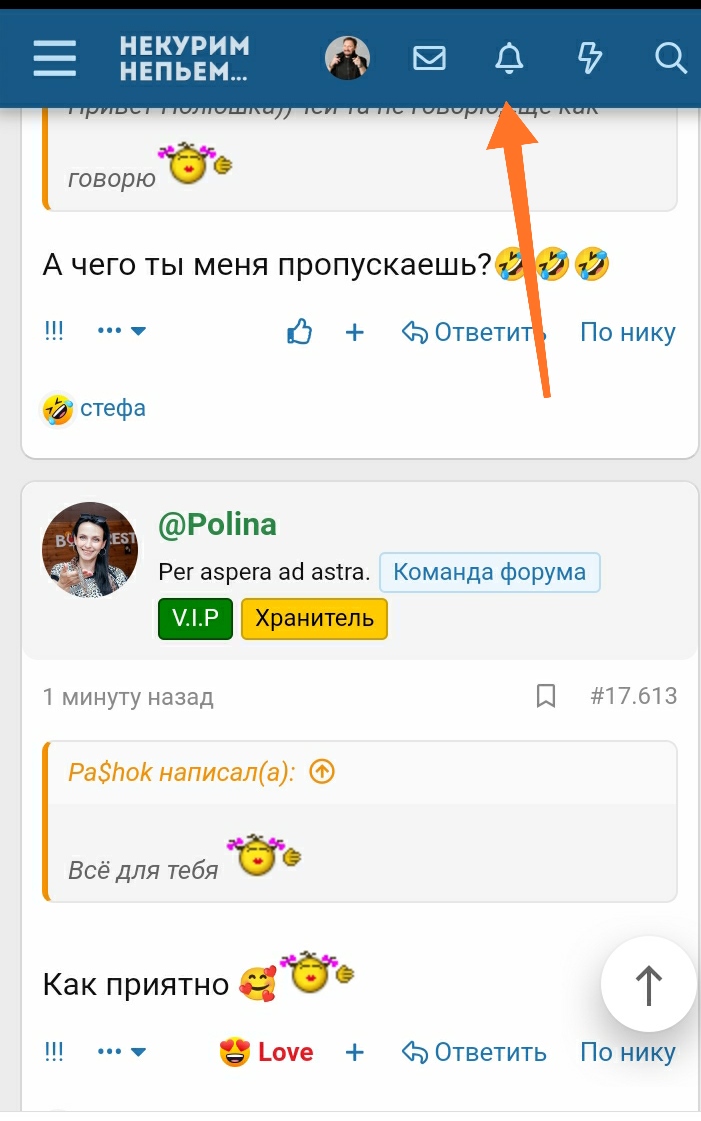Open post number #17.613 link

click(633, 696)
